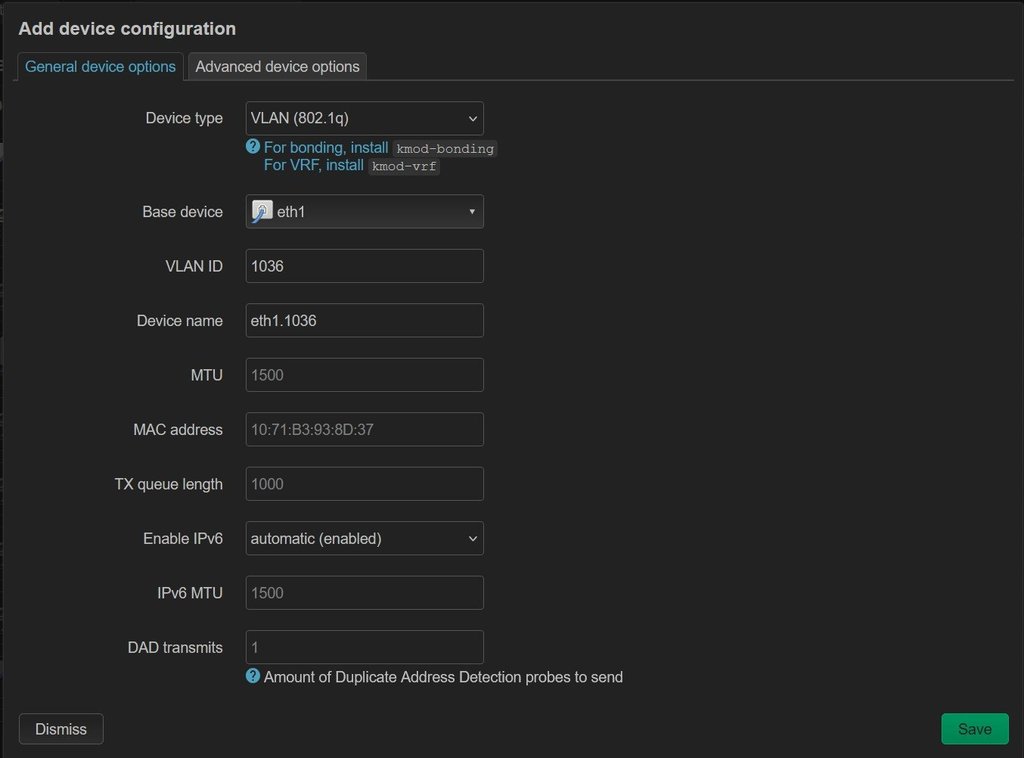Viewport: 1024px width, 758px height.
Task: Expand the Base device dropdown arrow
Action: point(472,212)
